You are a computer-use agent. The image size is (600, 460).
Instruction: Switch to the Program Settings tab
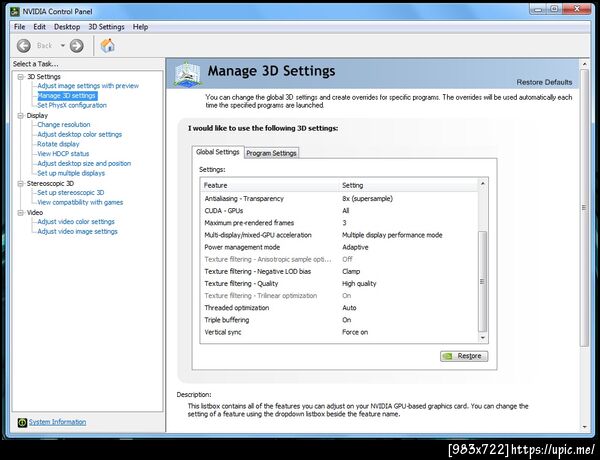271,153
